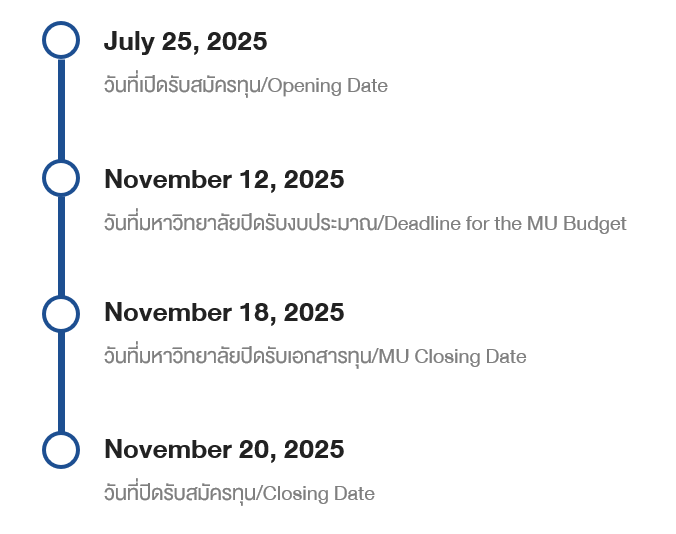The width and height of the screenshot is (676, 534).
Task: Click the "November 20, 2025" date heading
Action: (x=224, y=450)
